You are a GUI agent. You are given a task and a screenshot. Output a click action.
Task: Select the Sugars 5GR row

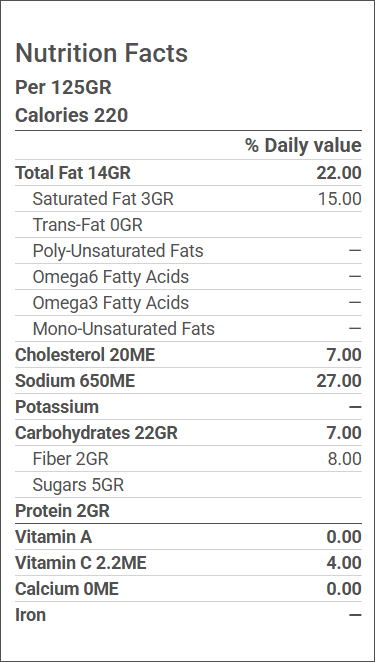click(x=188, y=485)
